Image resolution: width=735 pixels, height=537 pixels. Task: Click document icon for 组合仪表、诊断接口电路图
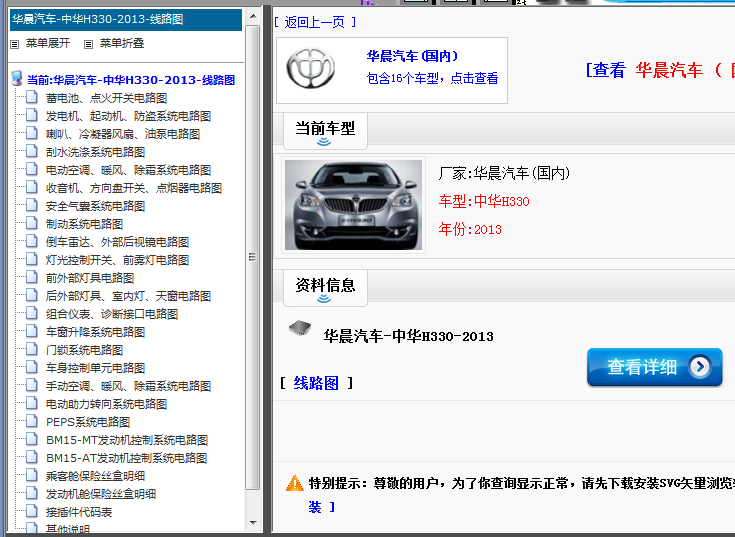(x=31, y=313)
